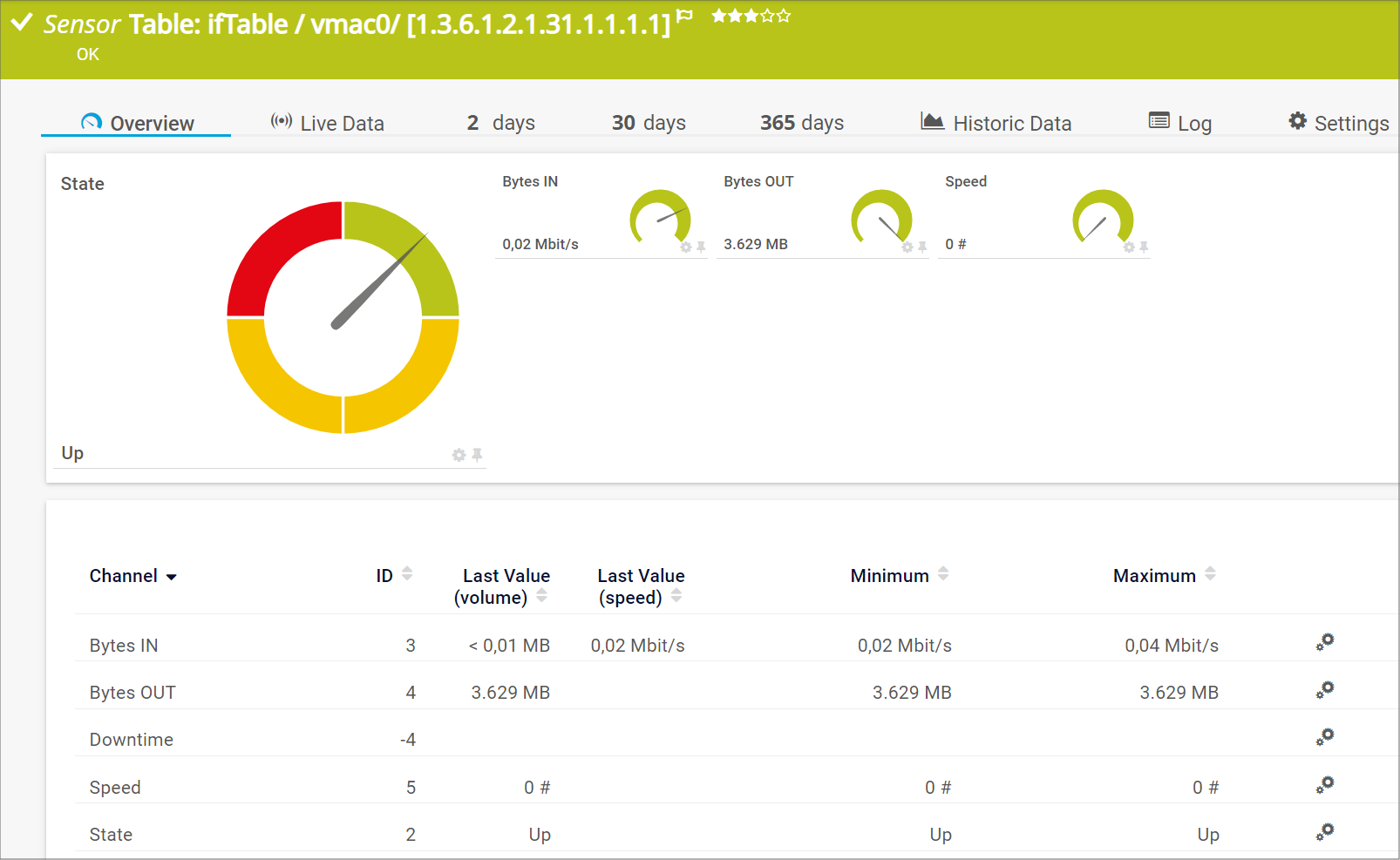Pin the Speed gauge
This screenshot has width=1400, height=860.
tap(1144, 247)
